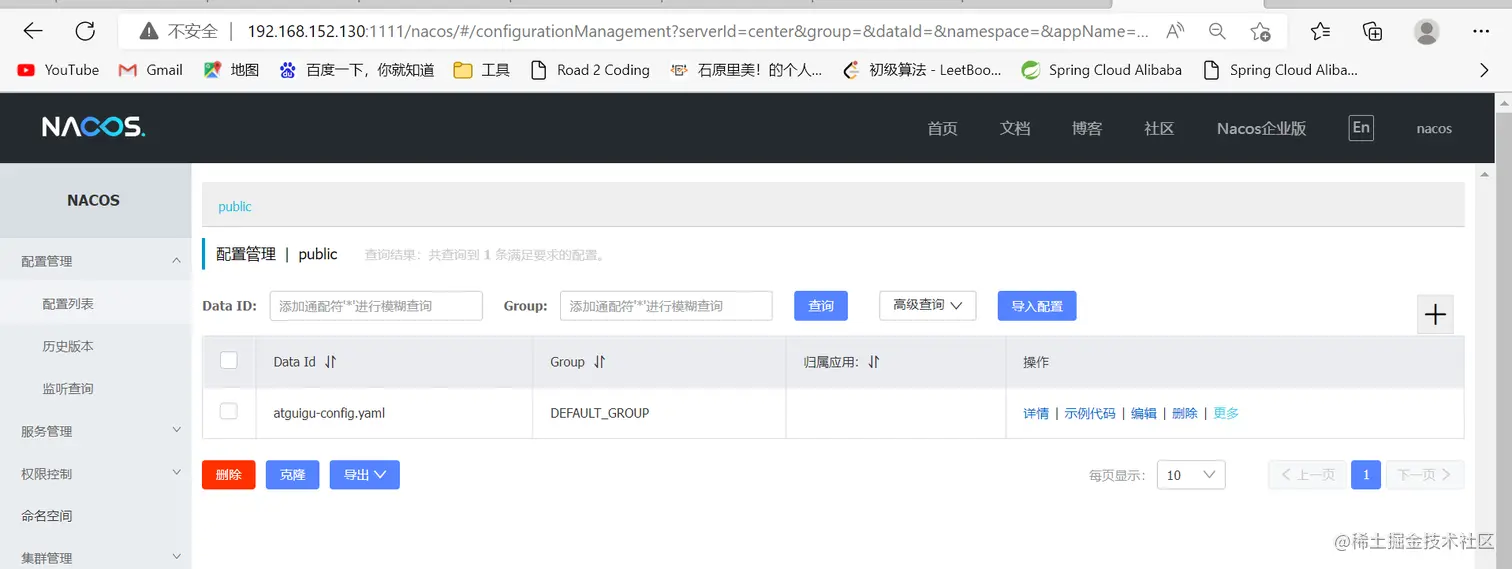This screenshot has width=1512, height=569.
Task: Select the atguigu-config.yaml cell text
Action: (329, 413)
